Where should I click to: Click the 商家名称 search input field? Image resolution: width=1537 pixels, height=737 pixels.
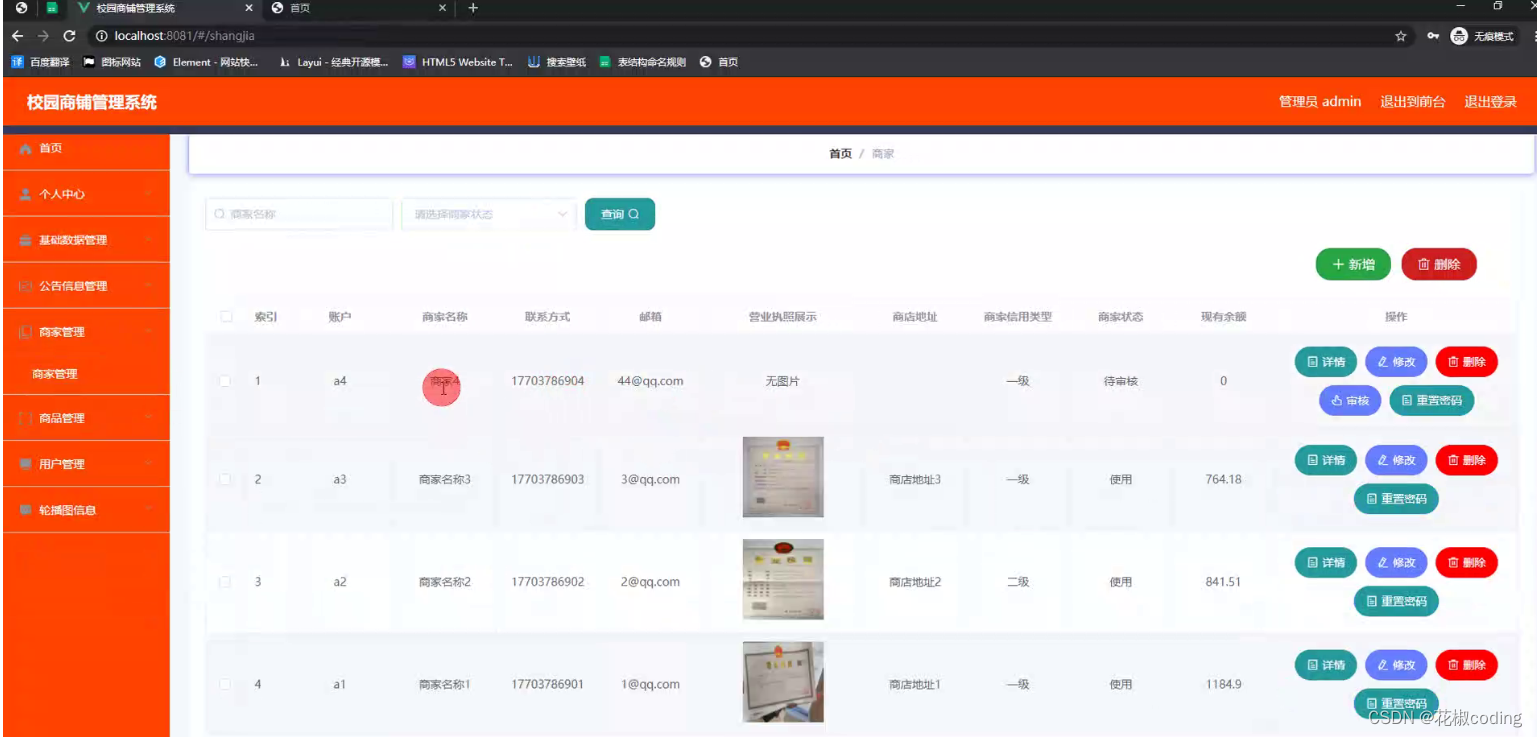point(298,213)
